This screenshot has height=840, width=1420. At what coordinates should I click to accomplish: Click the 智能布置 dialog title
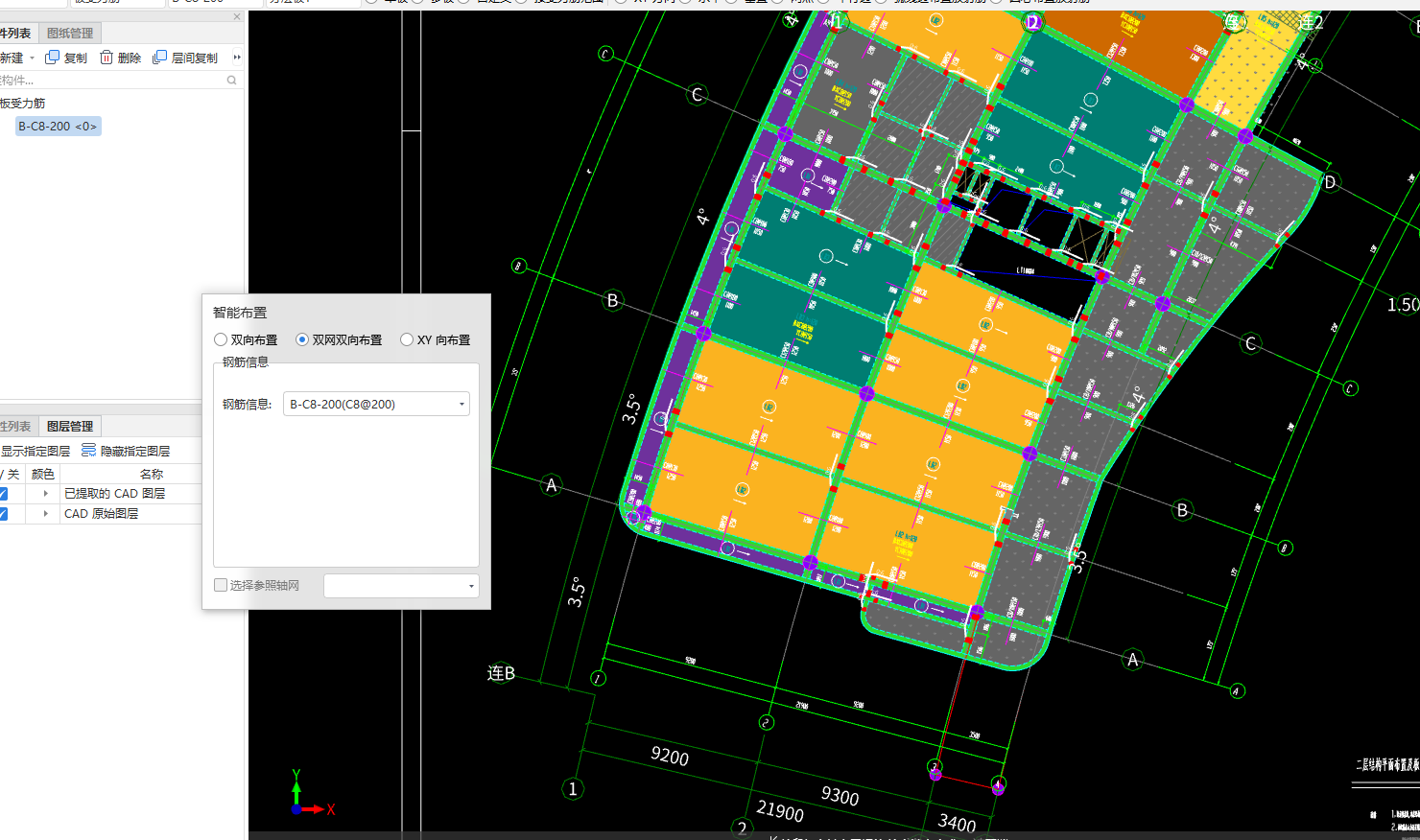[240, 313]
